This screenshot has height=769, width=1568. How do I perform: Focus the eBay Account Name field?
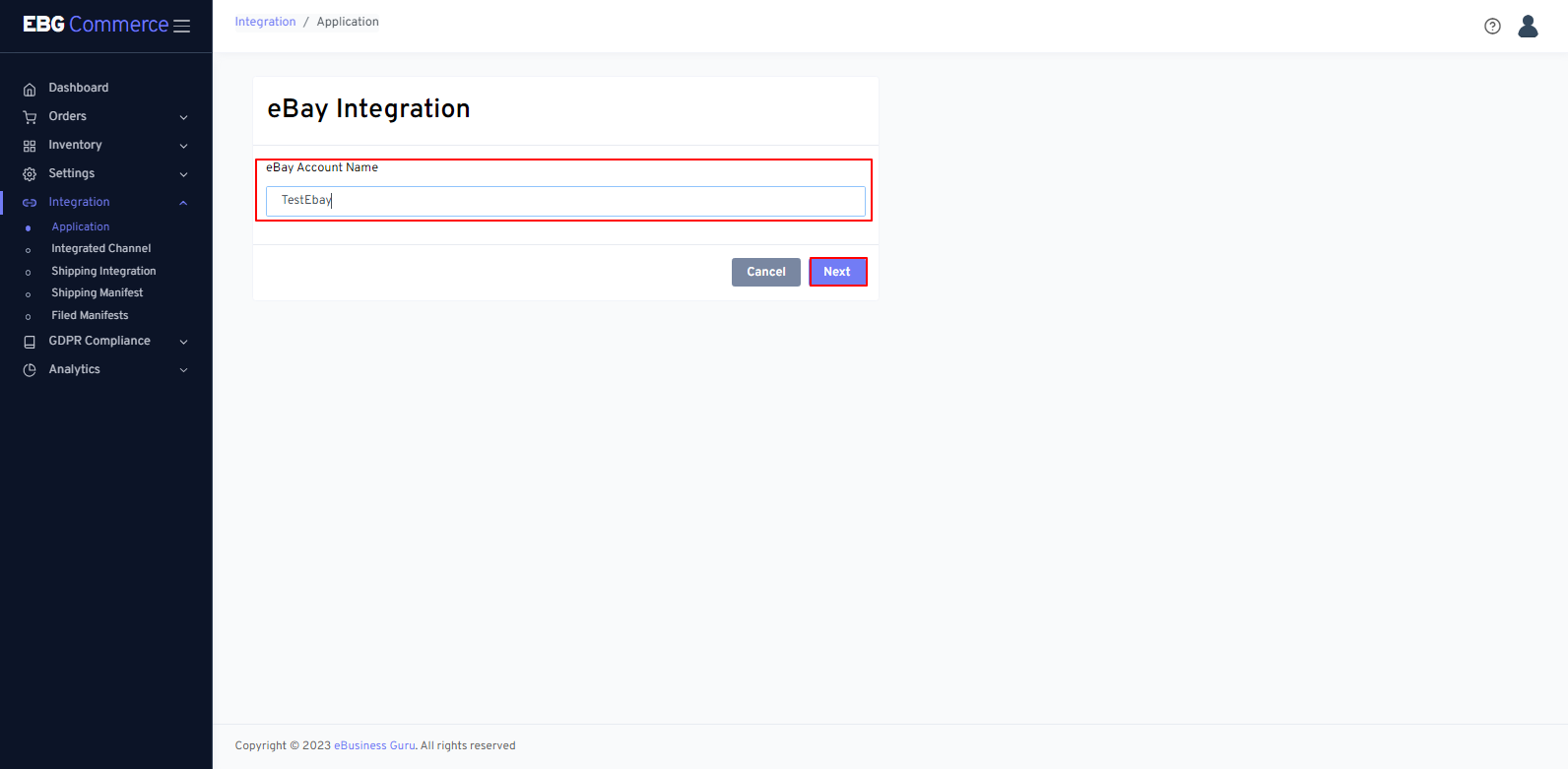click(565, 201)
